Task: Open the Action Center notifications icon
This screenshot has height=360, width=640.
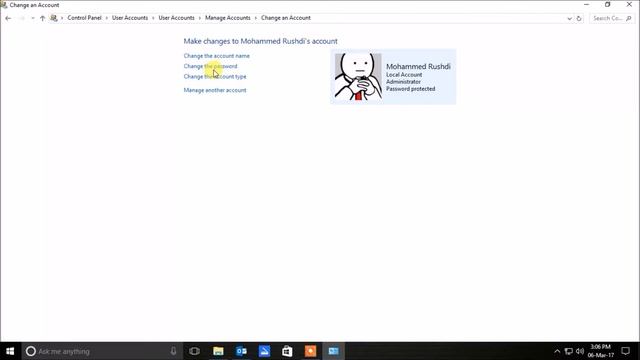Action: point(626,351)
